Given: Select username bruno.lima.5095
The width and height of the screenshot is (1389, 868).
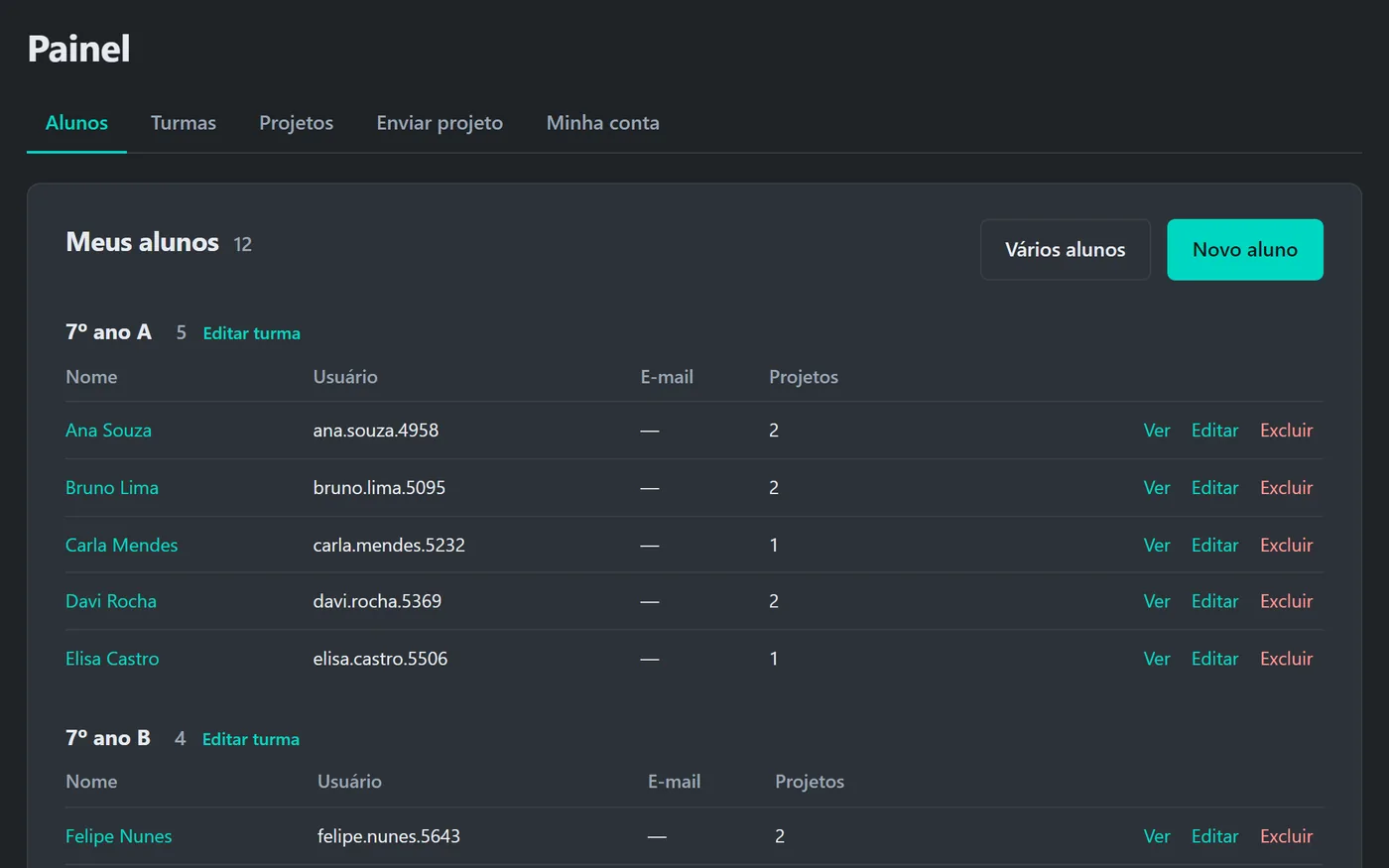Looking at the screenshot, I should click(x=379, y=488).
